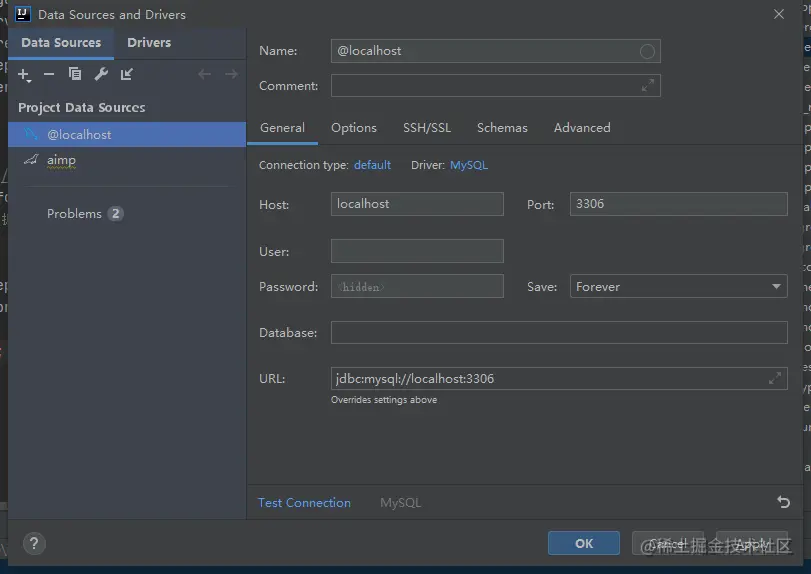Click the MySQL label near Test Connection

[400, 503]
